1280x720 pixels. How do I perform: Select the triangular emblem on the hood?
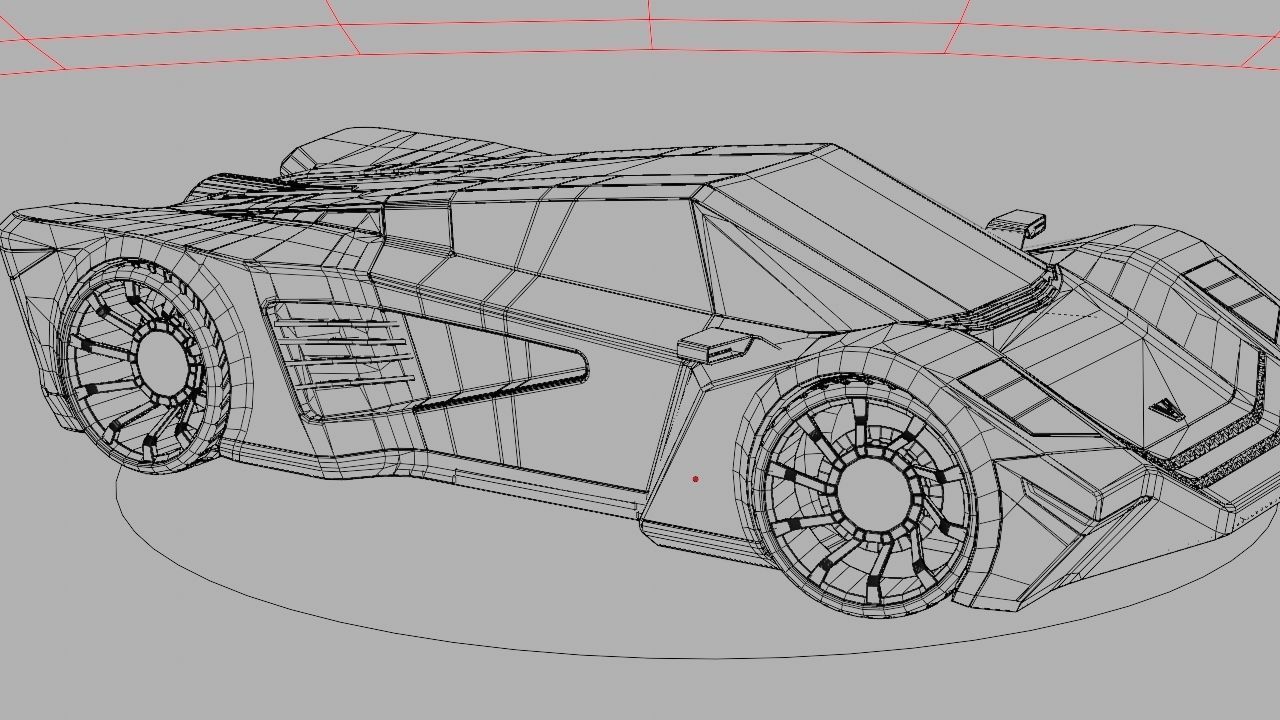point(1166,409)
